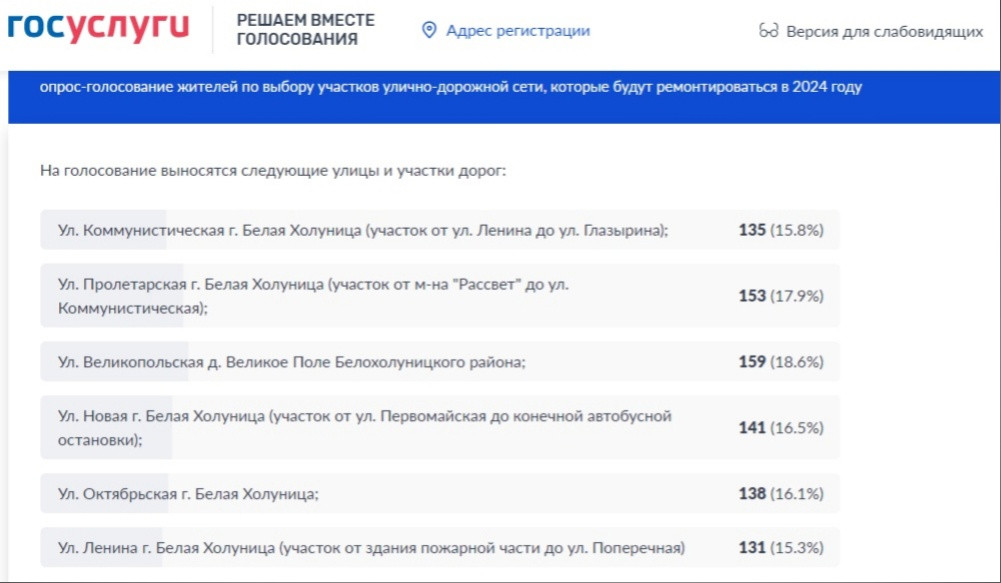
Task: Click the 141 (16.5%) vote count
Action: pos(780,427)
